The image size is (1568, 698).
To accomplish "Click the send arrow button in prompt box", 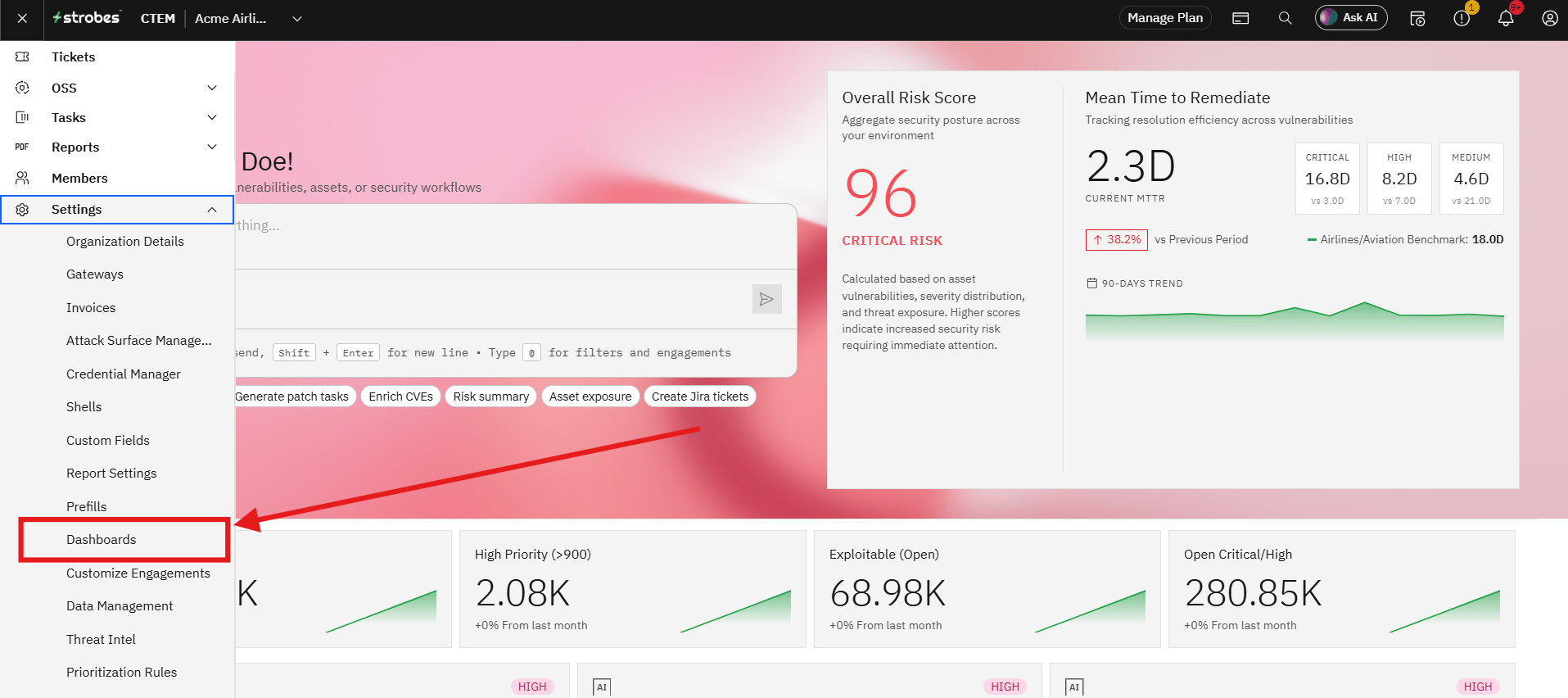I will click(x=766, y=299).
